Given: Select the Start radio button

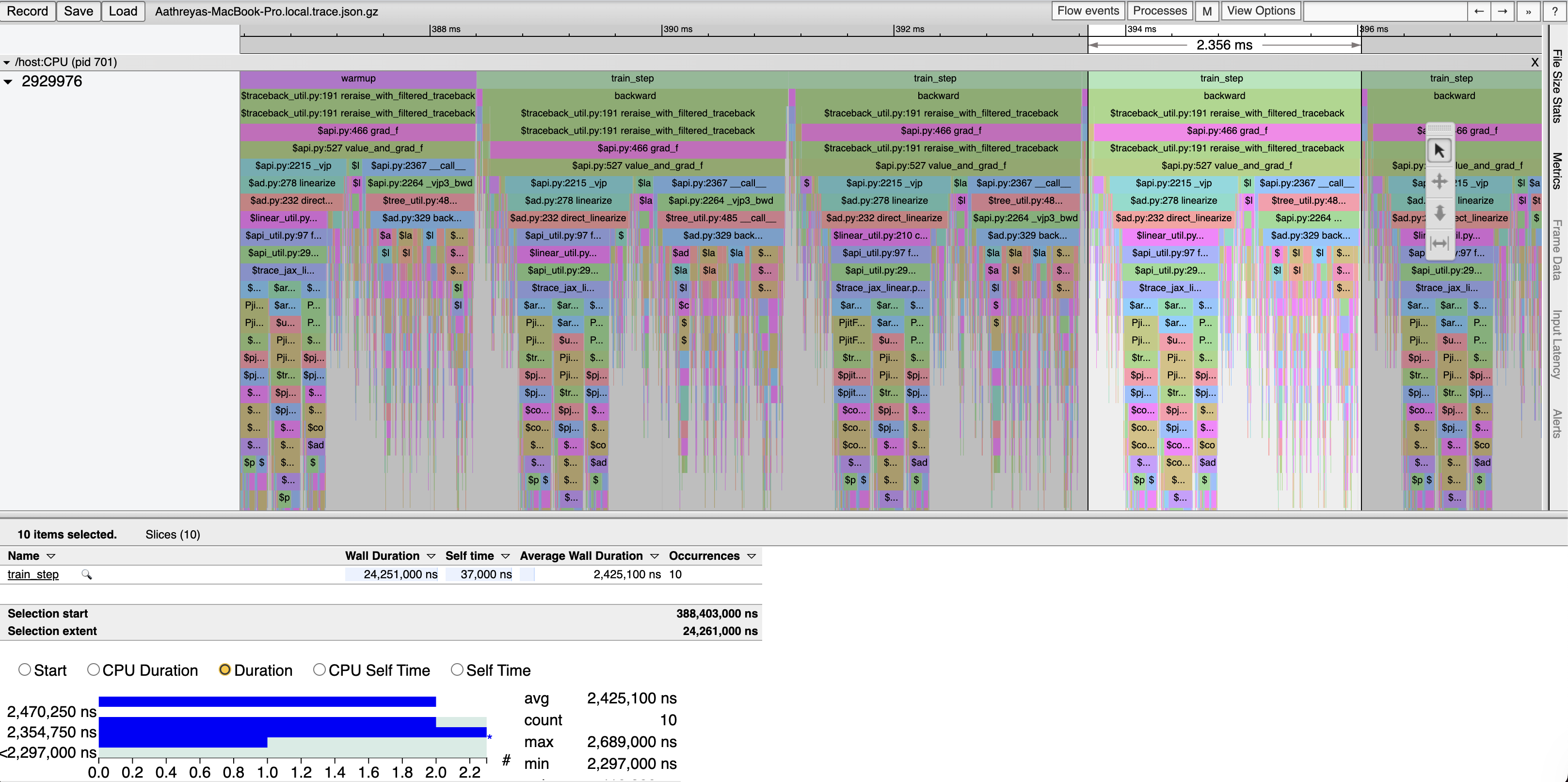Looking at the screenshot, I should 24,669.
